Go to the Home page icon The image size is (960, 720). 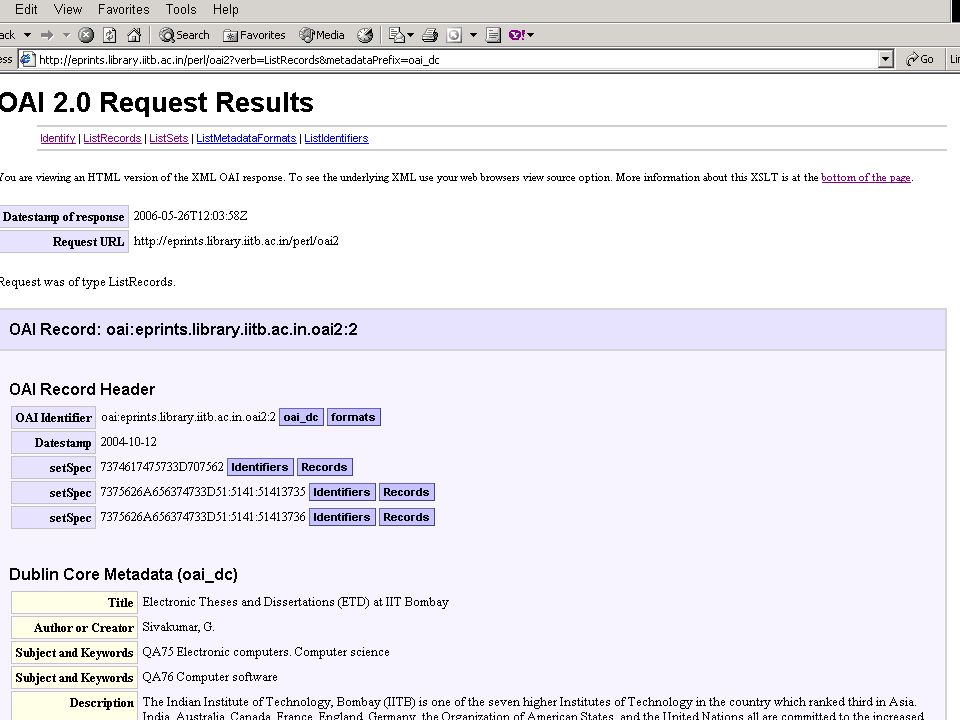click(133, 35)
